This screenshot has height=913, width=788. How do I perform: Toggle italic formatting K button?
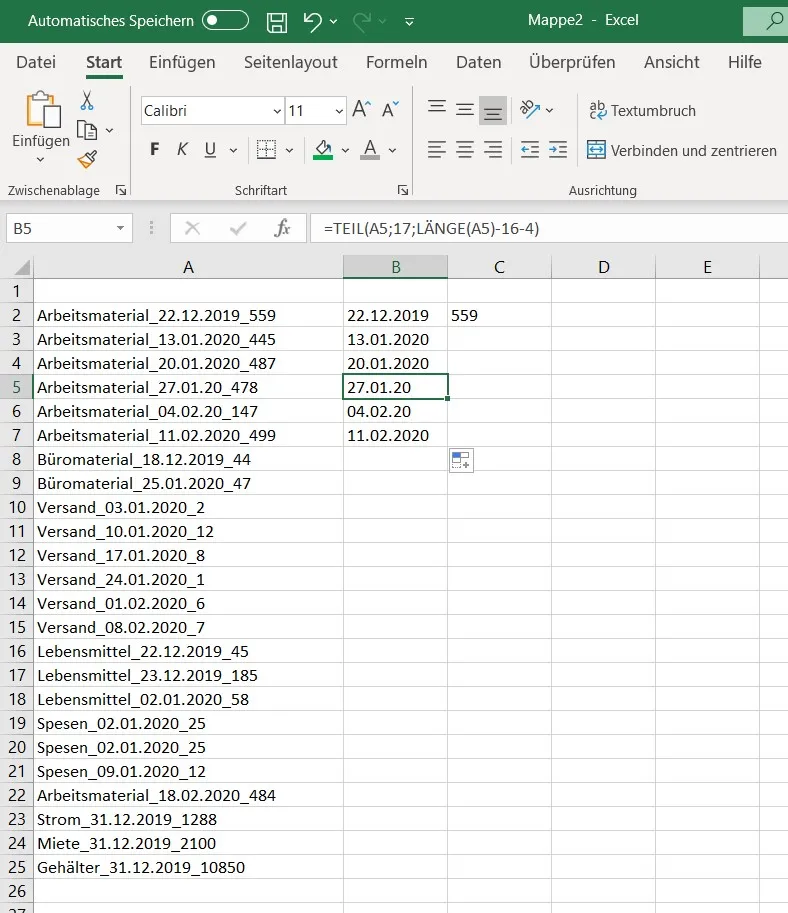point(182,150)
